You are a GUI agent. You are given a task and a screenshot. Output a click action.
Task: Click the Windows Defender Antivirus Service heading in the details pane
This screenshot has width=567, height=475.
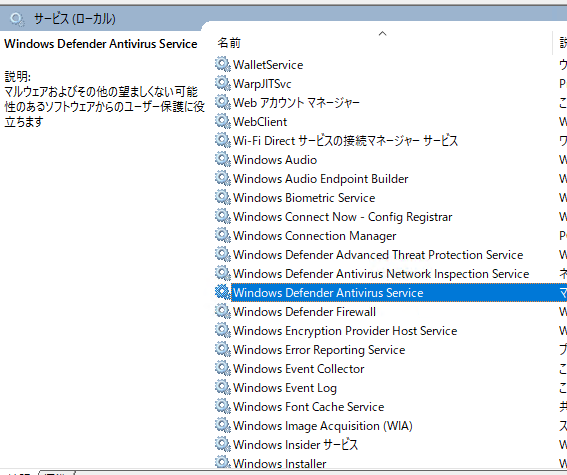coord(101,44)
